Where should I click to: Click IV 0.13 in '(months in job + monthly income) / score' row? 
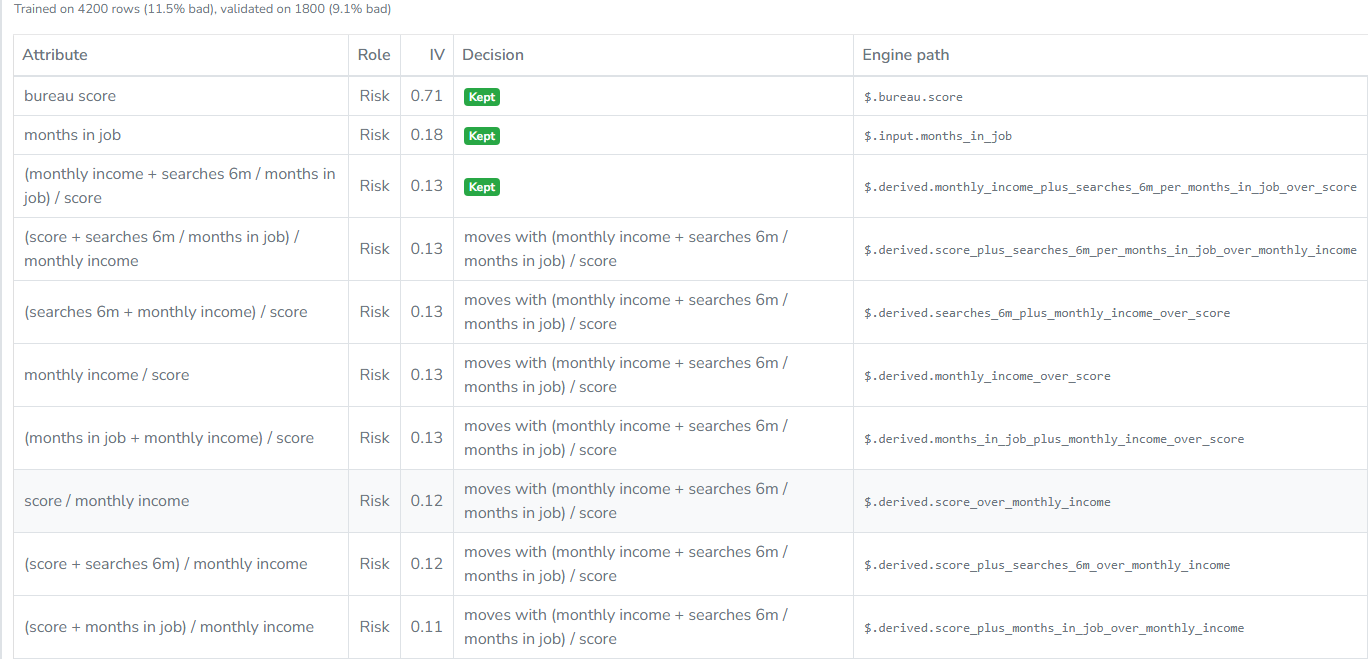coord(427,438)
